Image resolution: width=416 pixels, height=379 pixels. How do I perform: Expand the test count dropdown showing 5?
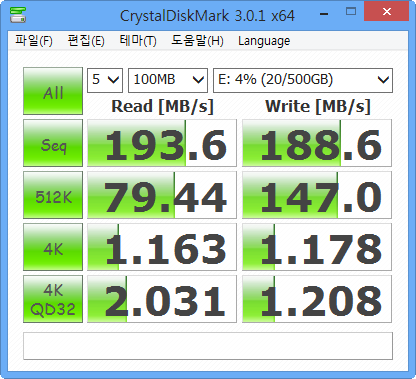pyautogui.click(x=105, y=80)
